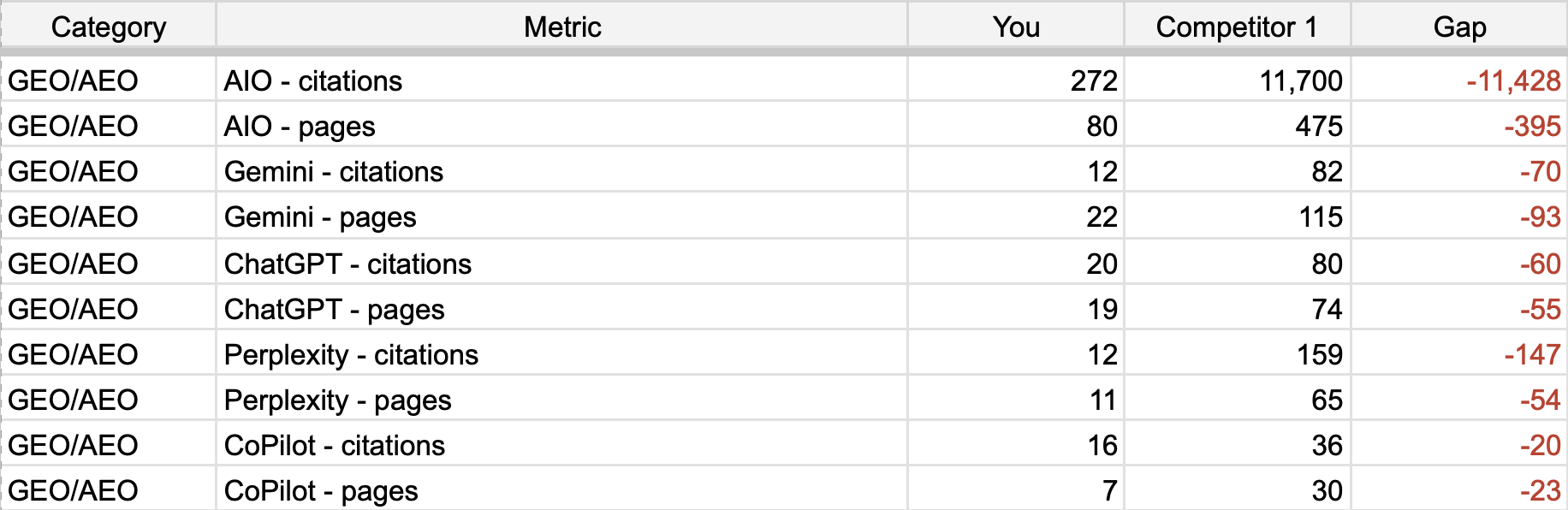This screenshot has width=1568, height=510.
Task: Select the You value 272
Action: [1093, 81]
